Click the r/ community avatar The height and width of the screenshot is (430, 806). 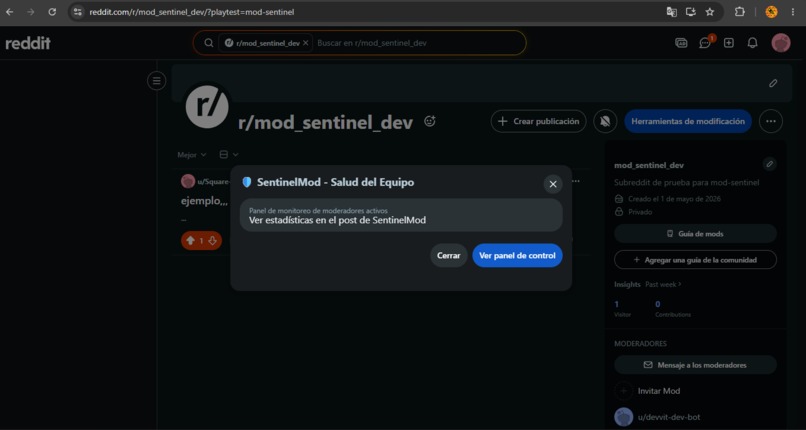click(207, 107)
